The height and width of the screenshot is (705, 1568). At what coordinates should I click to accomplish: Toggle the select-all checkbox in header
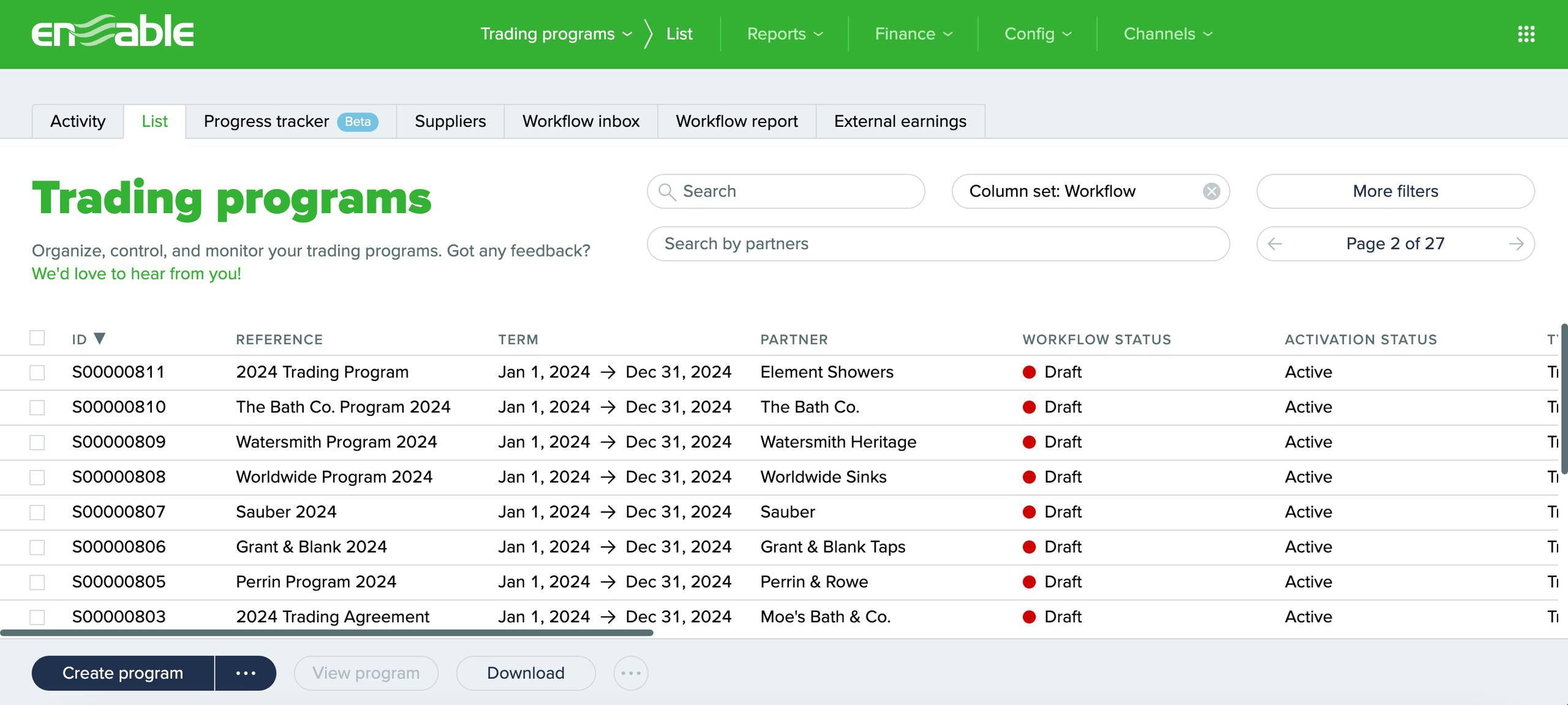[x=37, y=338]
